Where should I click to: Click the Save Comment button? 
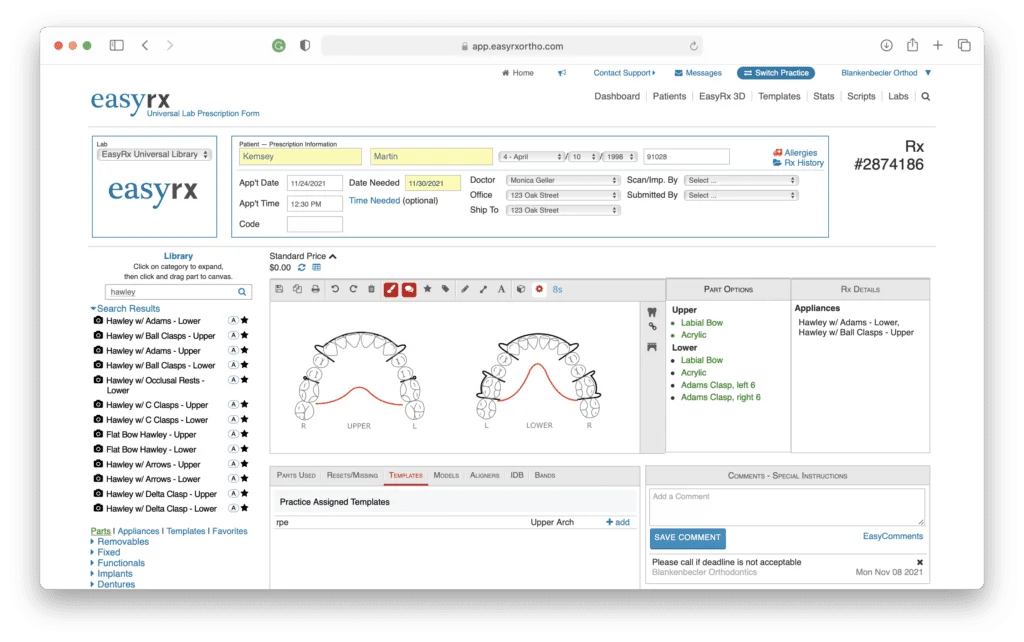click(x=687, y=538)
